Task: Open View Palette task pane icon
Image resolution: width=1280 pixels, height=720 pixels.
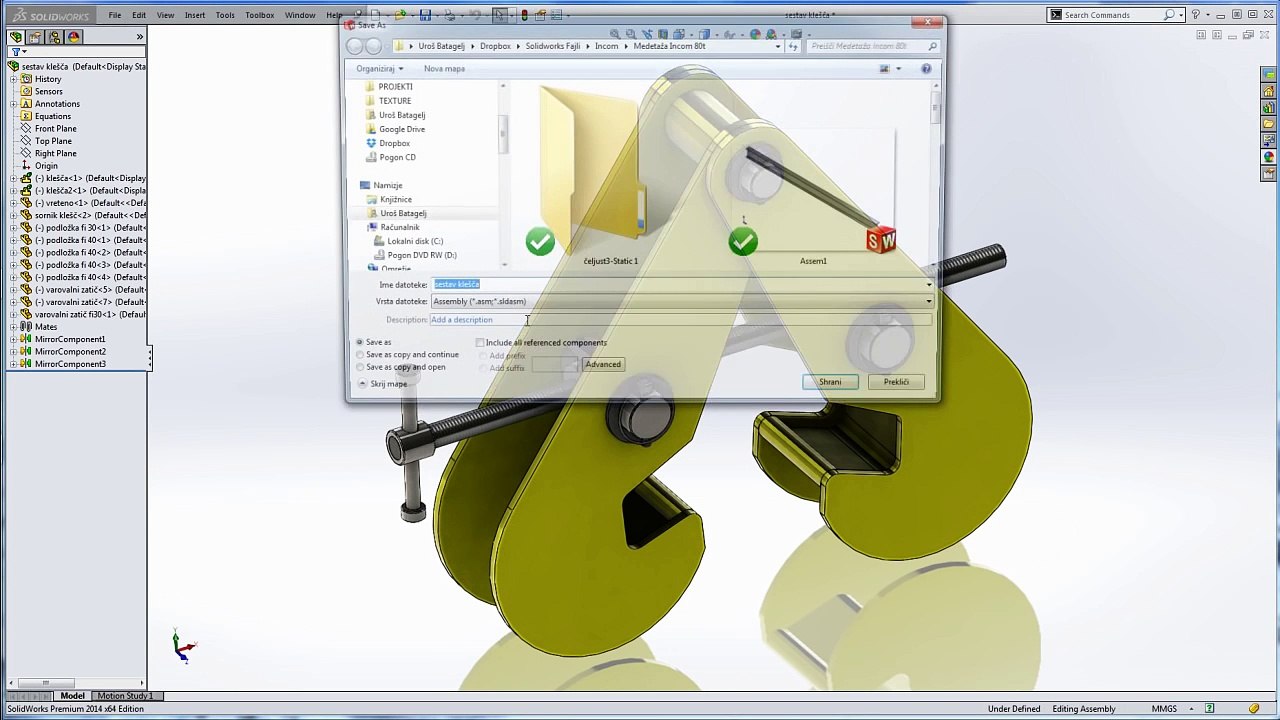Action: pyautogui.click(x=1269, y=141)
